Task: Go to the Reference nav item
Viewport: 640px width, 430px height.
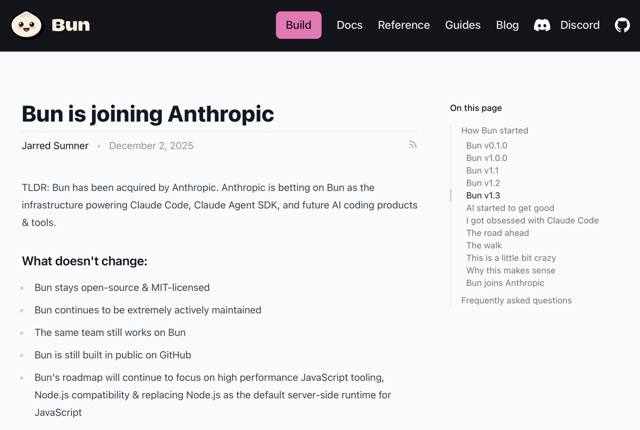Action: coord(403,25)
